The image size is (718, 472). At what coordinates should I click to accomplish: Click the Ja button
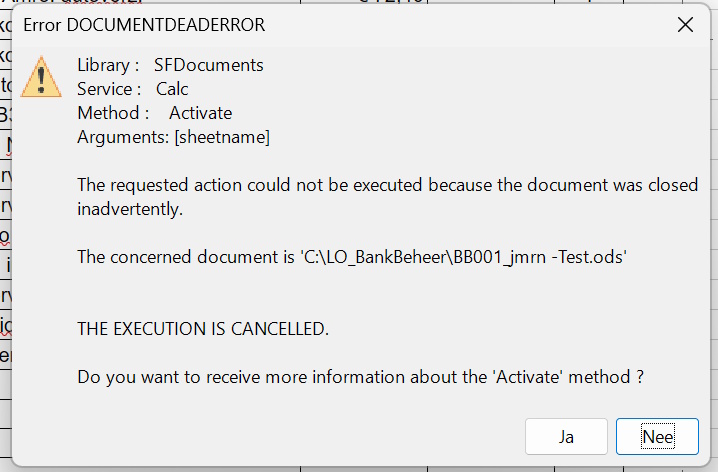[x=566, y=437]
